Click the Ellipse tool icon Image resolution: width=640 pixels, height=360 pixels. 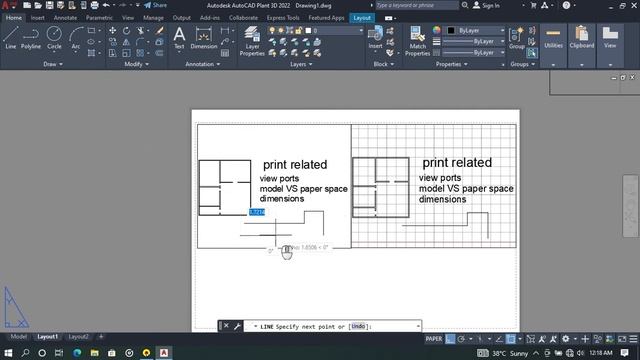click(91, 42)
